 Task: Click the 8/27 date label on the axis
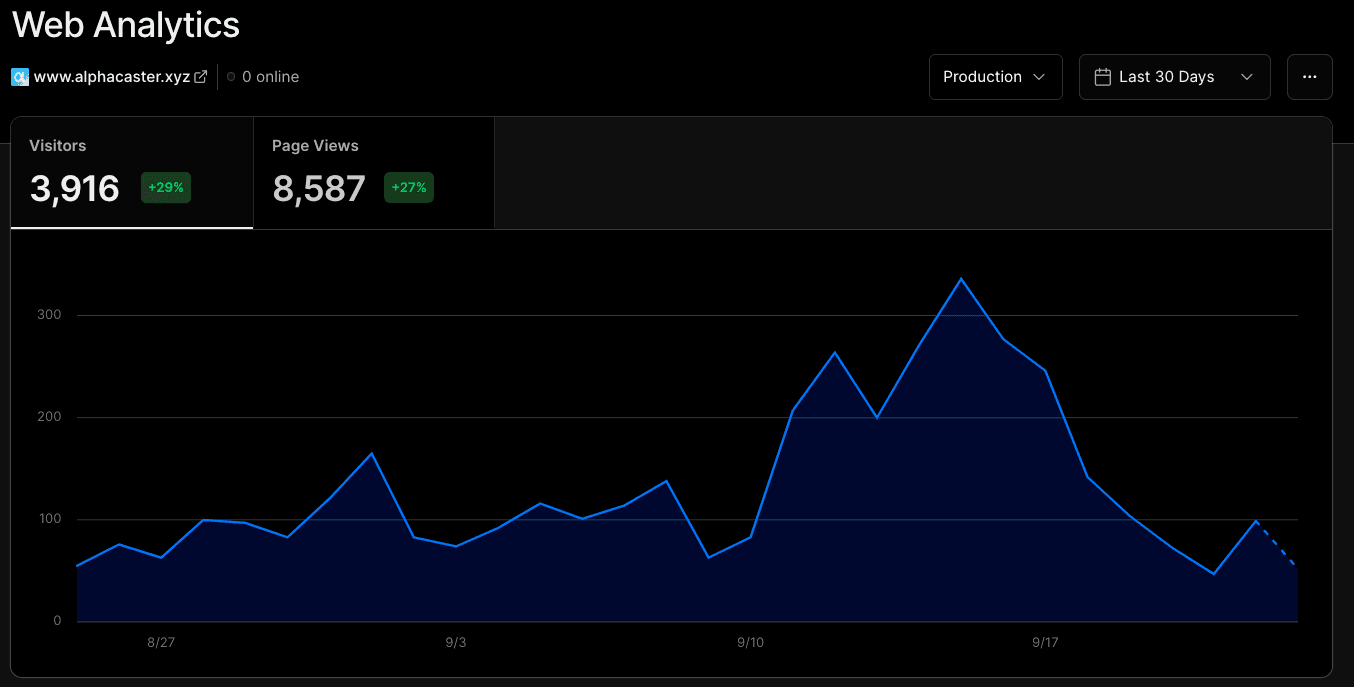pyautogui.click(x=161, y=642)
